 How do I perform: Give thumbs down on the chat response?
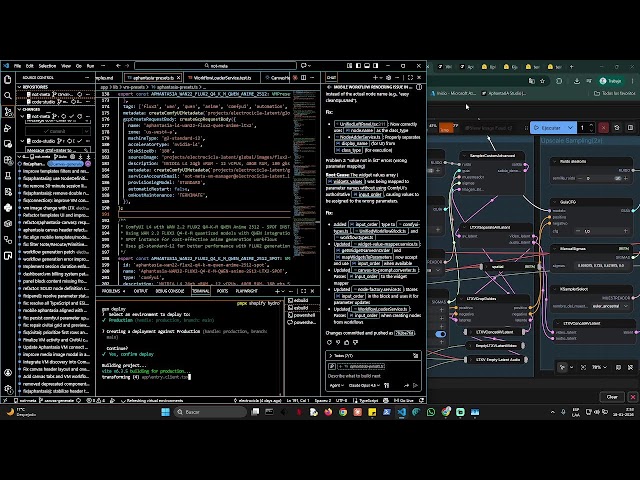(x=356, y=343)
